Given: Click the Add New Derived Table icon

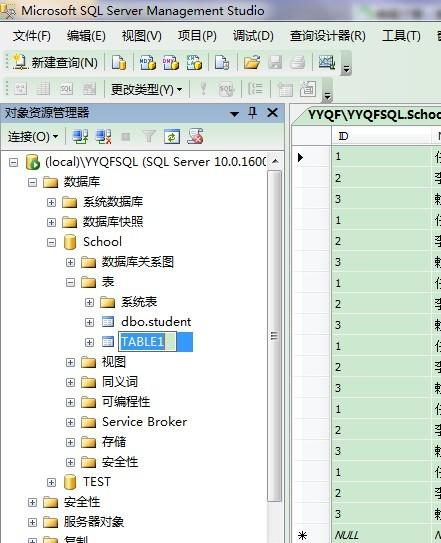Looking at the screenshot, I should point(308,89).
